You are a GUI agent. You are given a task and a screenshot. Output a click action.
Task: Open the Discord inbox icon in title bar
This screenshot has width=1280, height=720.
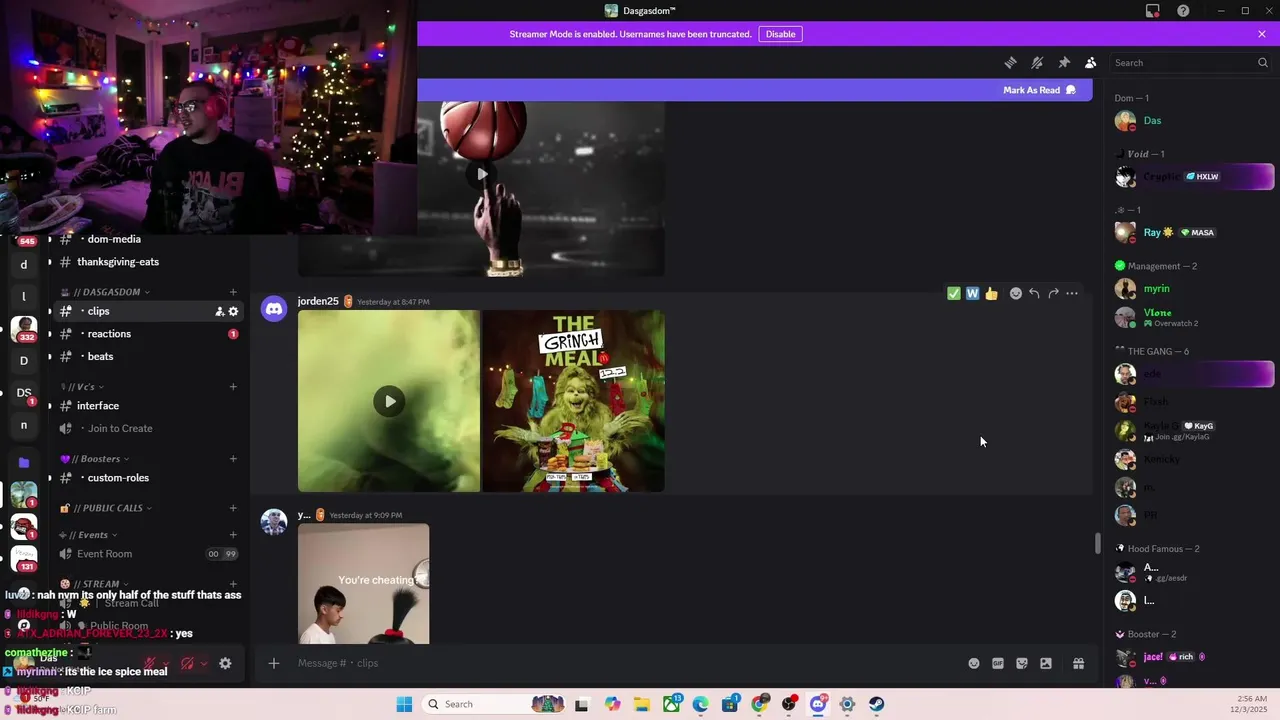(x=1153, y=11)
